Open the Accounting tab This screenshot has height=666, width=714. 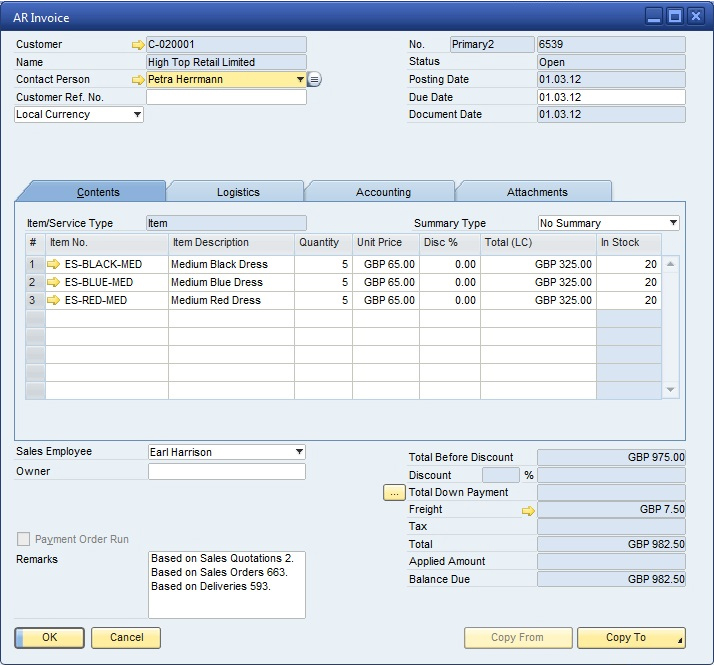pos(383,192)
